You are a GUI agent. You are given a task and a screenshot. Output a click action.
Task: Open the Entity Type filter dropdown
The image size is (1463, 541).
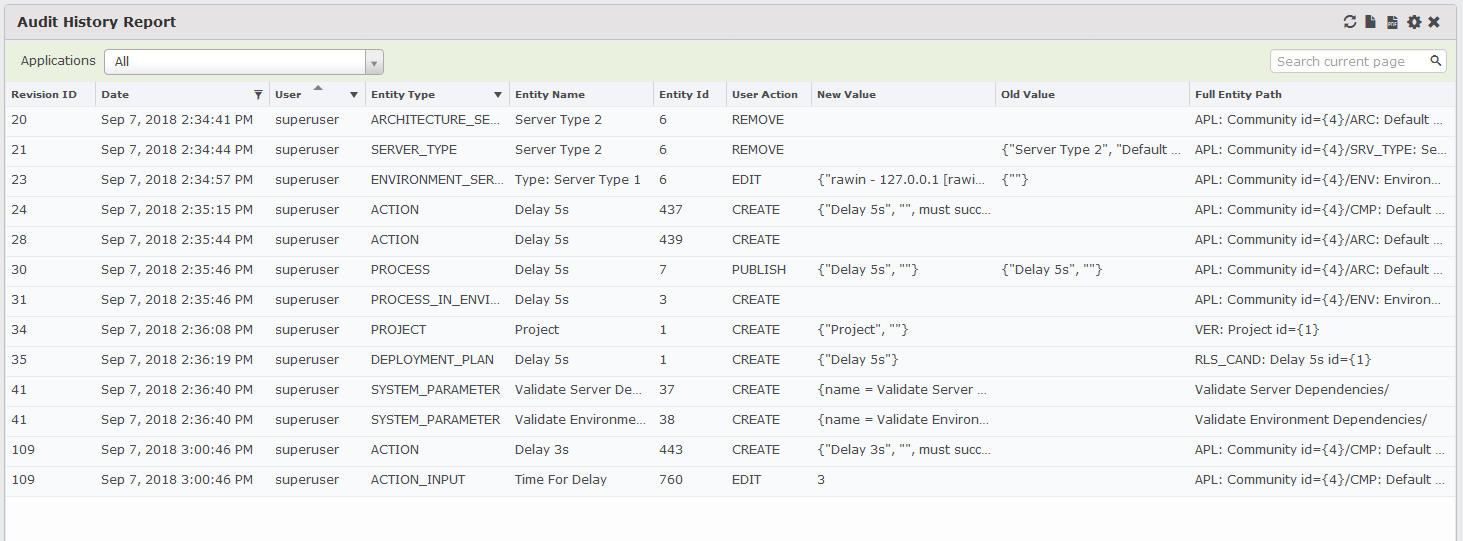click(x=498, y=95)
